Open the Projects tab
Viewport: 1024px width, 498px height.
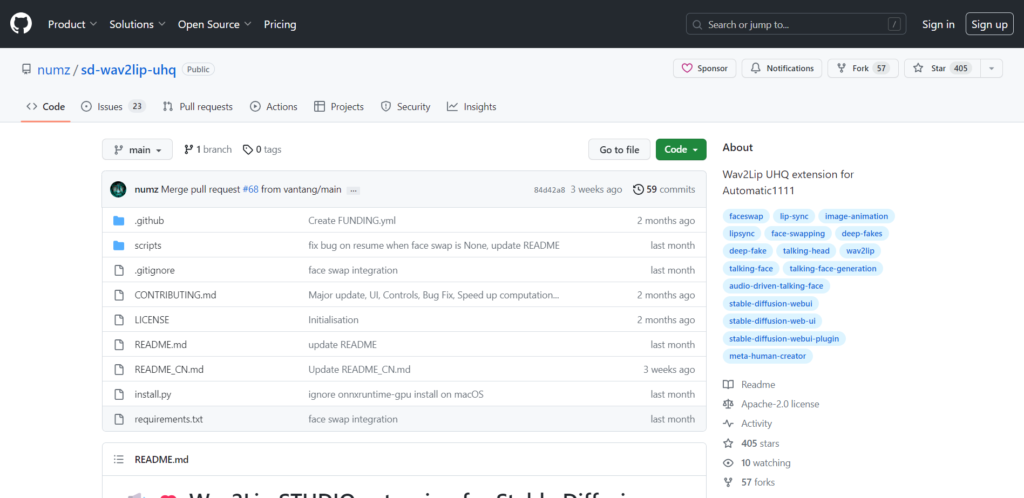[338, 106]
